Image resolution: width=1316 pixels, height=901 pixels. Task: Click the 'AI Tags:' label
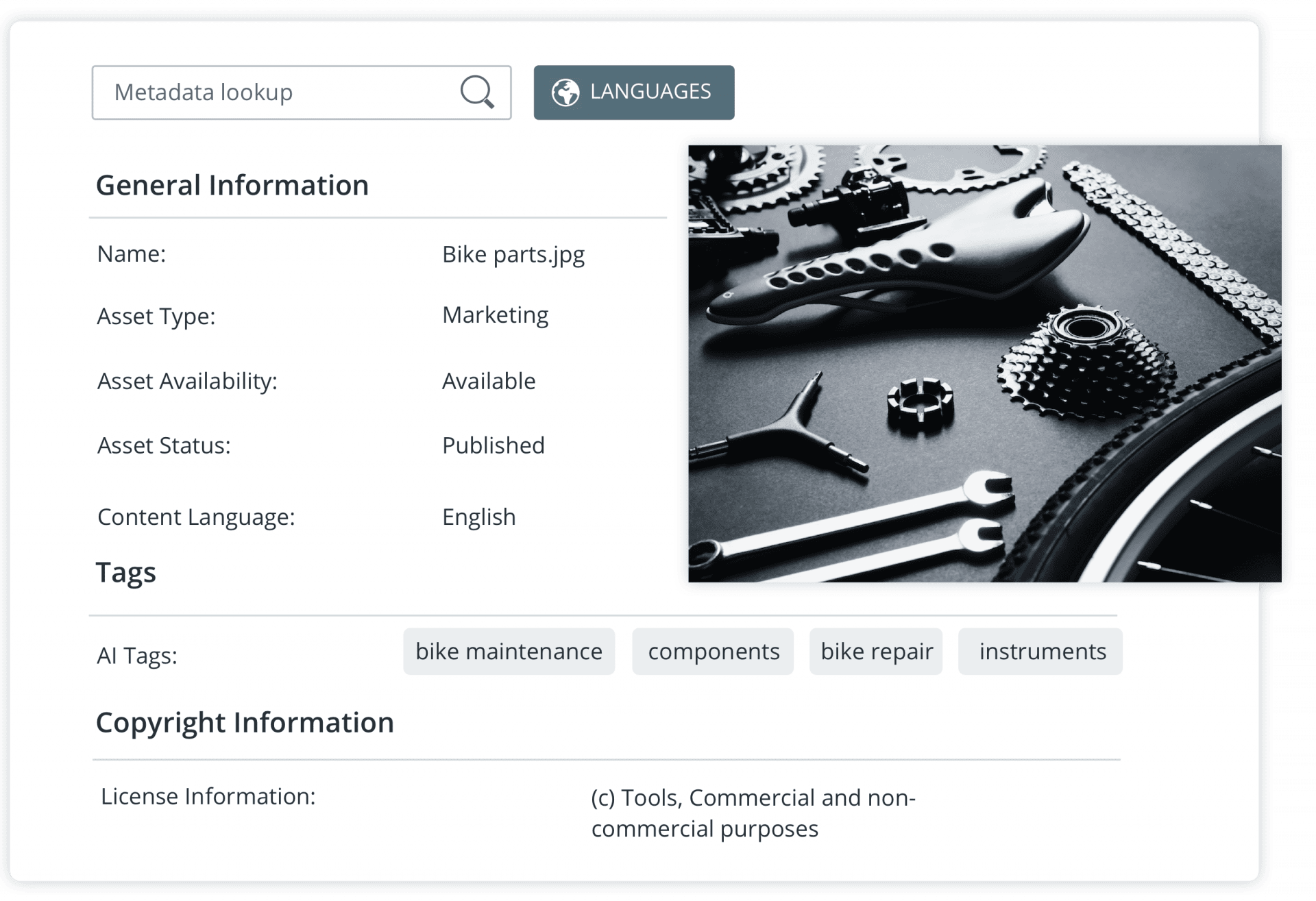pos(137,655)
